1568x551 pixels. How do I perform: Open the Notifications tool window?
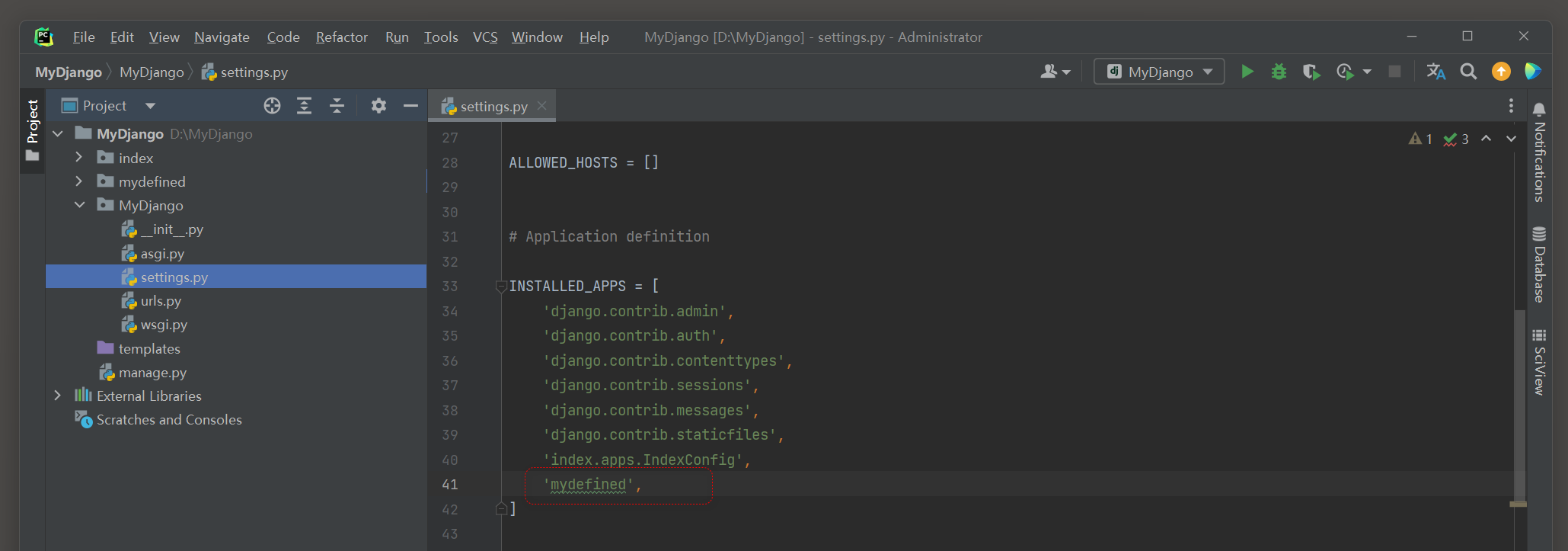[x=1539, y=152]
